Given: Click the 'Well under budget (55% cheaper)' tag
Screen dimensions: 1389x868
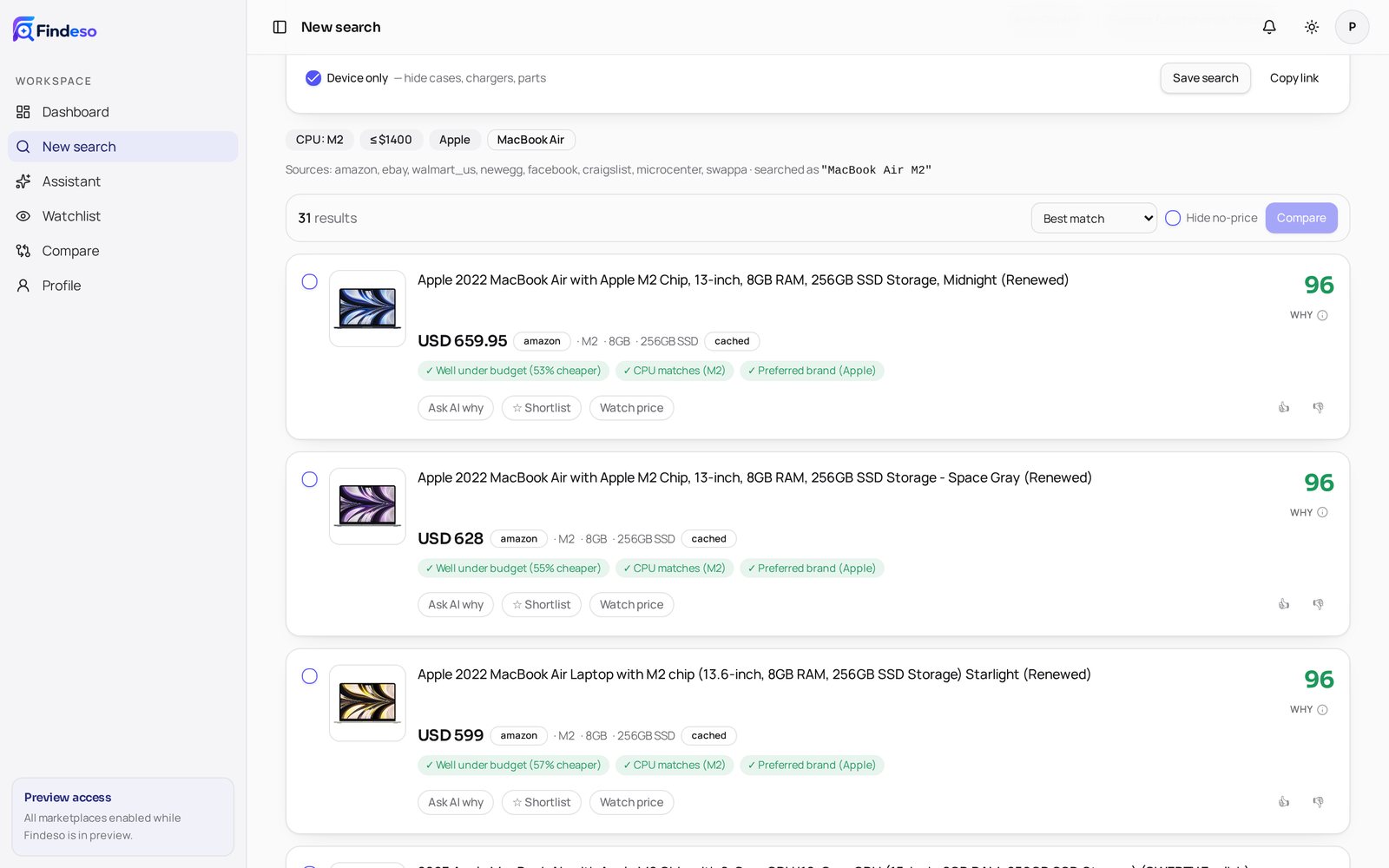Looking at the screenshot, I should pyautogui.click(x=513, y=569).
